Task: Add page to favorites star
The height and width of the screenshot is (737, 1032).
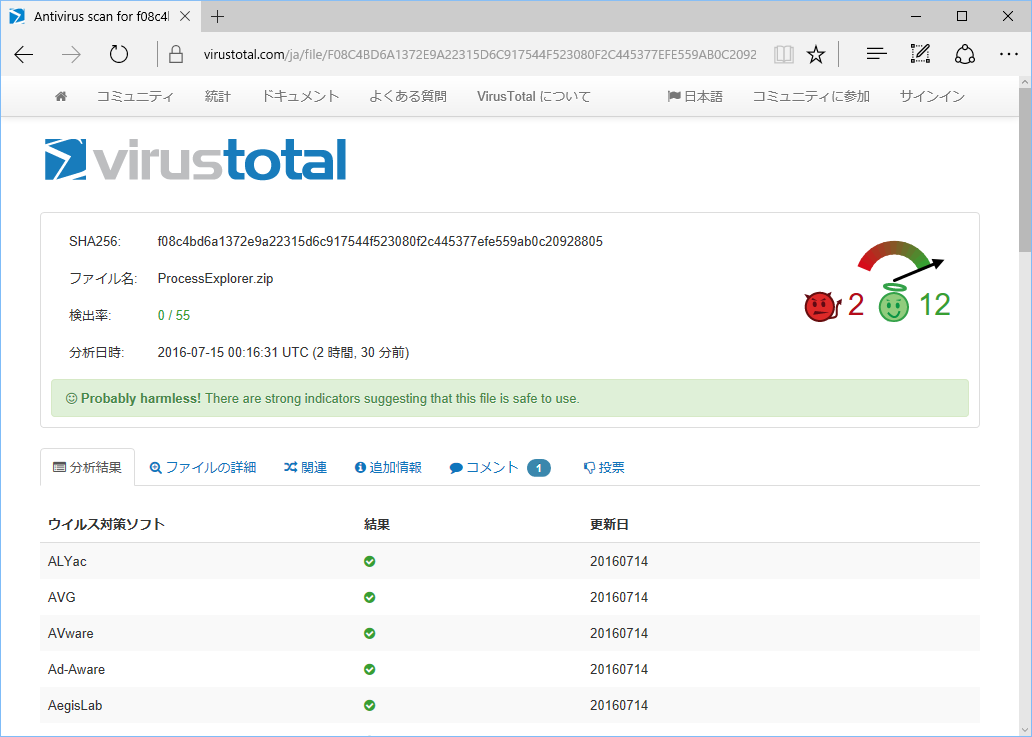Action: (816, 55)
